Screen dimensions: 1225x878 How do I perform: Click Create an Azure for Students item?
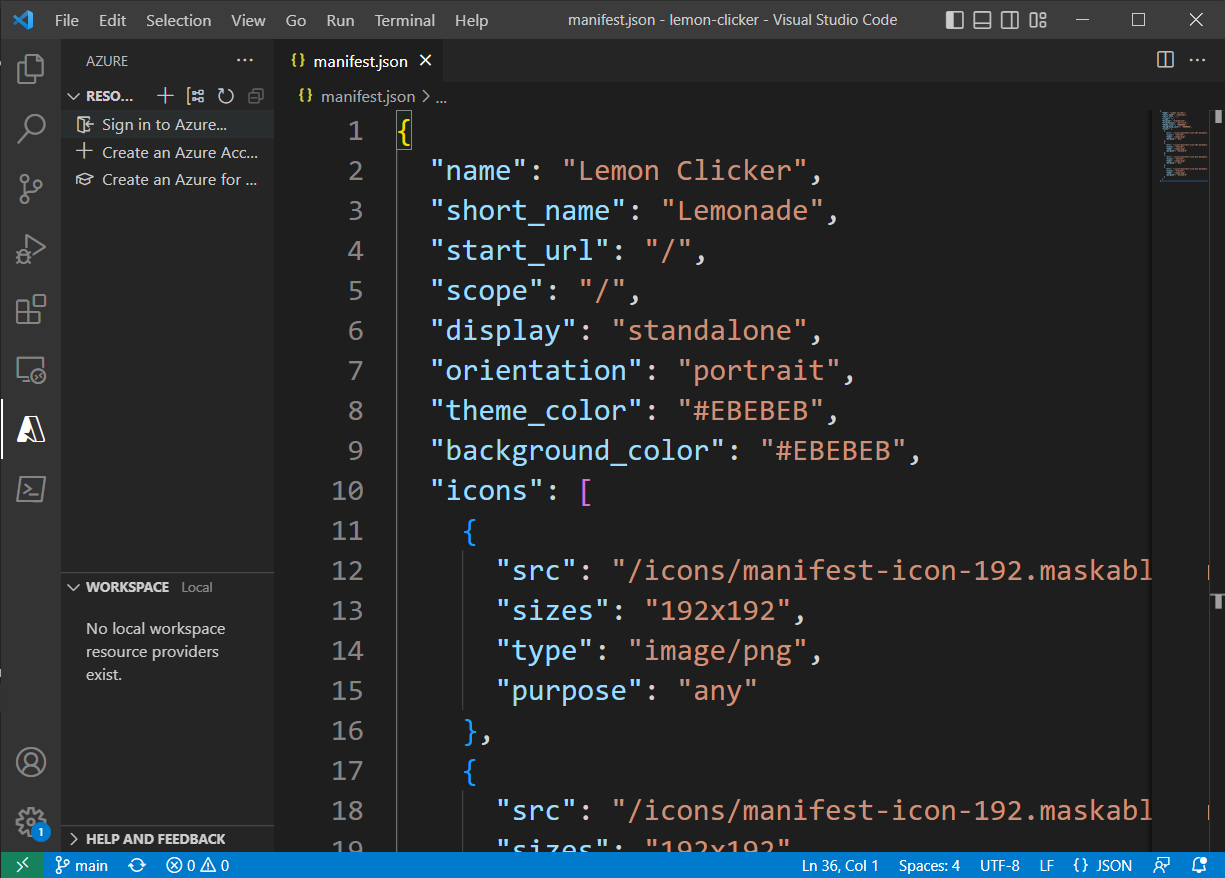pos(167,179)
